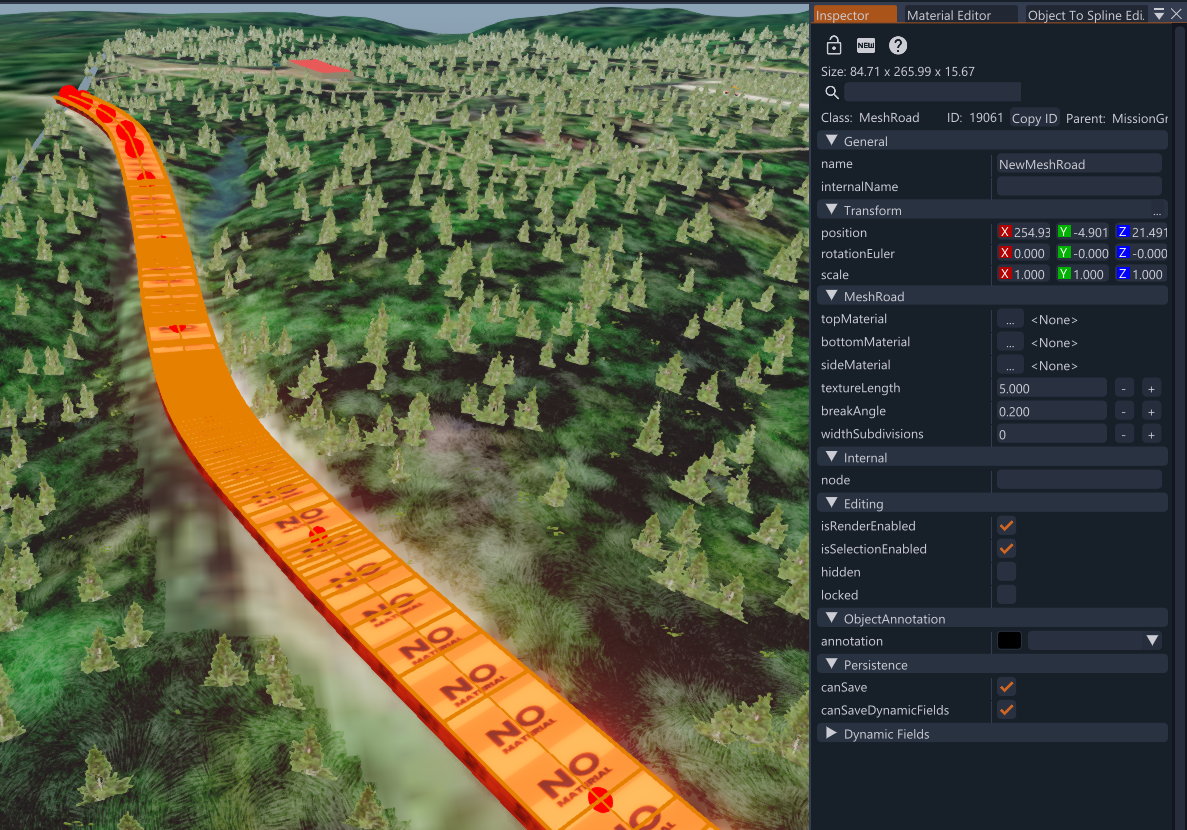Collapse the ObjectAnnotation section
The height and width of the screenshot is (830, 1187).
click(x=832, y=619)
